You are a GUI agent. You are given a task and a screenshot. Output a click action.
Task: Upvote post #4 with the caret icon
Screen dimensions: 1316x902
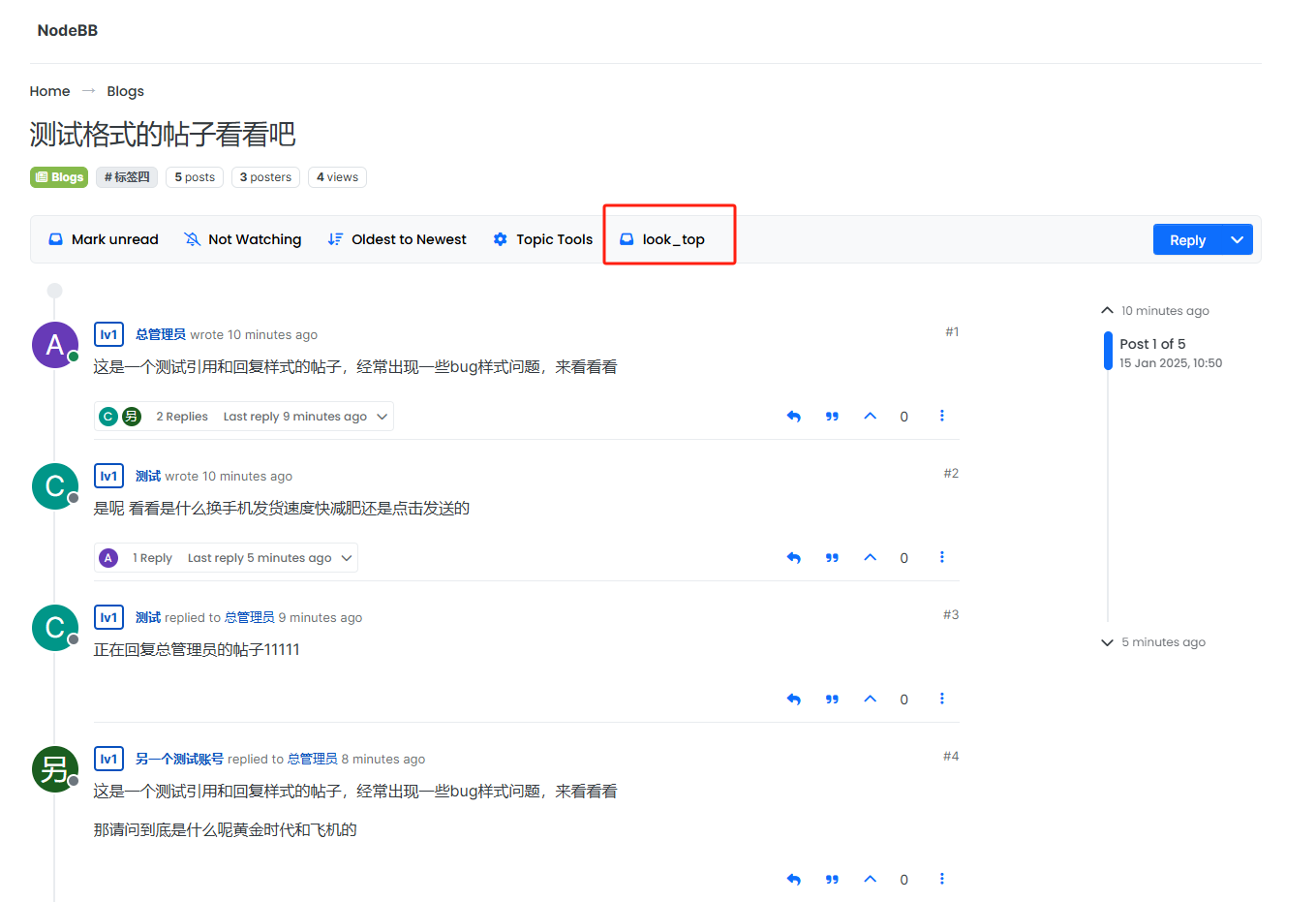pos(870,879)
